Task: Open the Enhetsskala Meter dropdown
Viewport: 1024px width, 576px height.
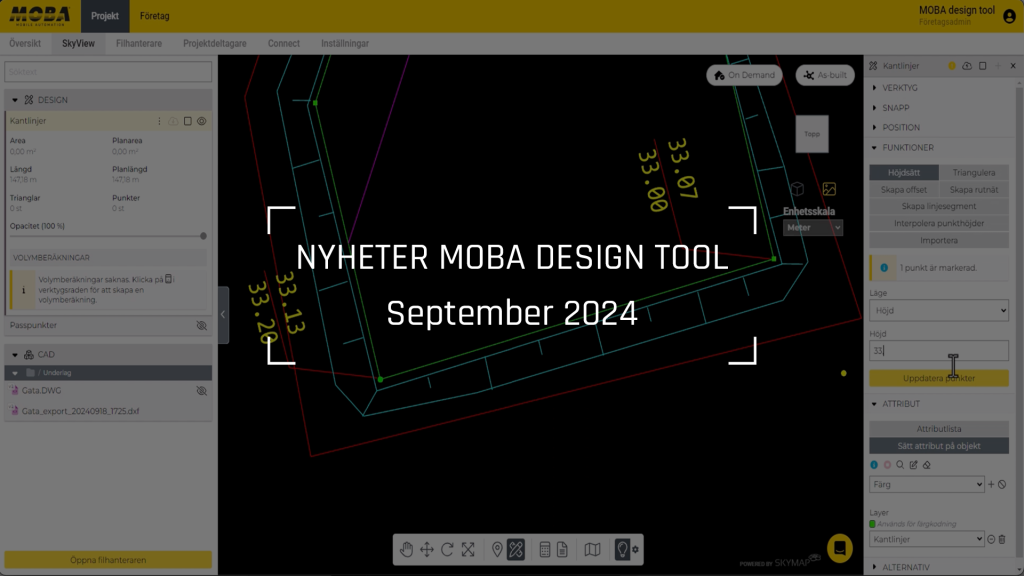Action: [x=813, y=228]
